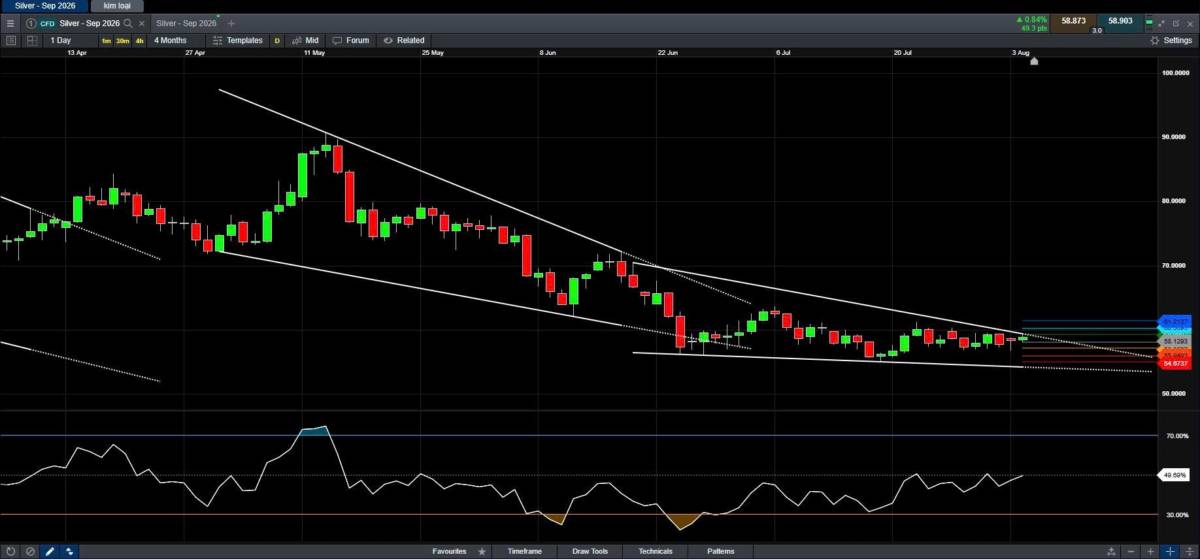The width and height of the screenshot is (1200, 559).
Task: Click the 100.0000 price axis label
Action: [1175, 73]
